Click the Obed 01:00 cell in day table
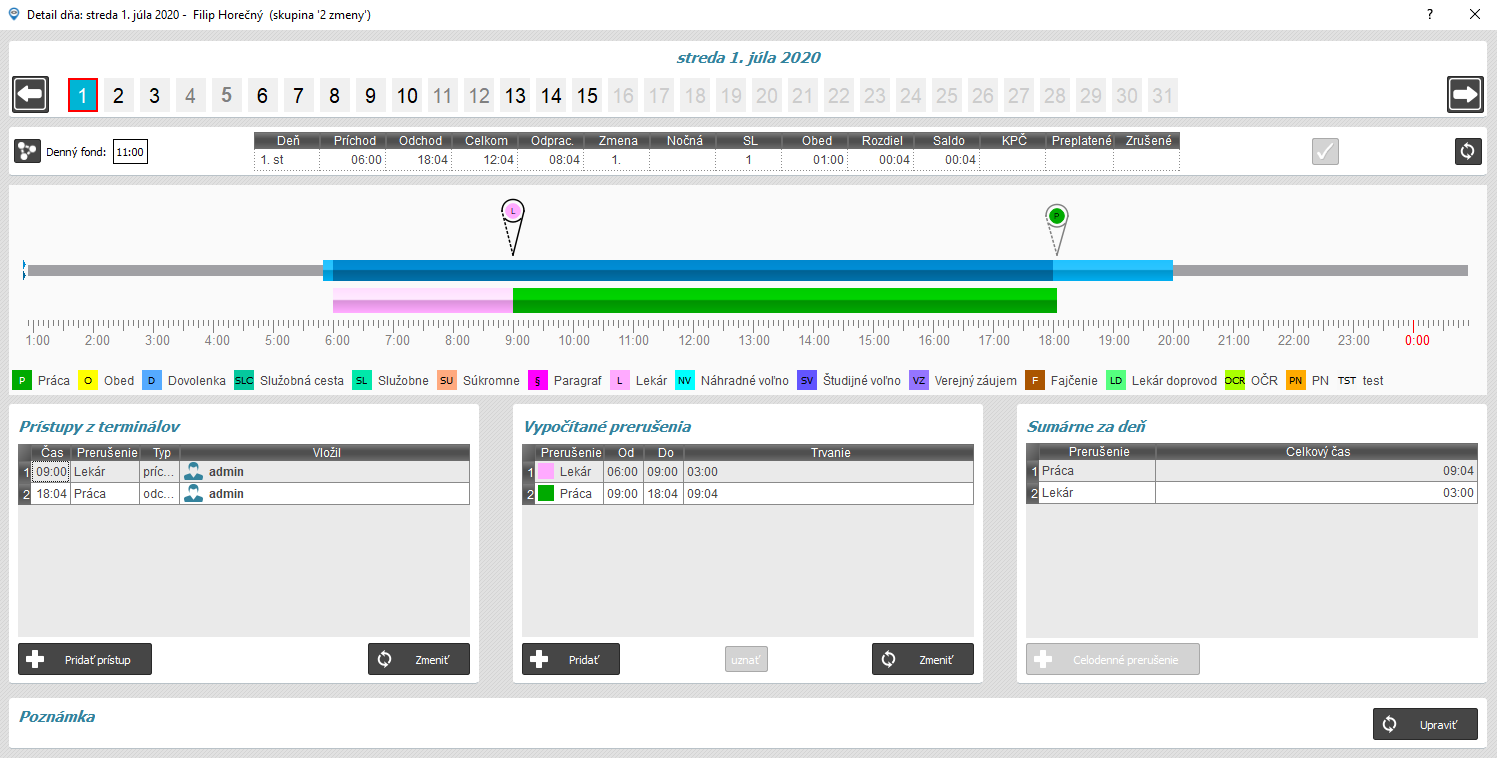Image resolution: width=1497 pixels, height=758 pixels. point(815,160)
